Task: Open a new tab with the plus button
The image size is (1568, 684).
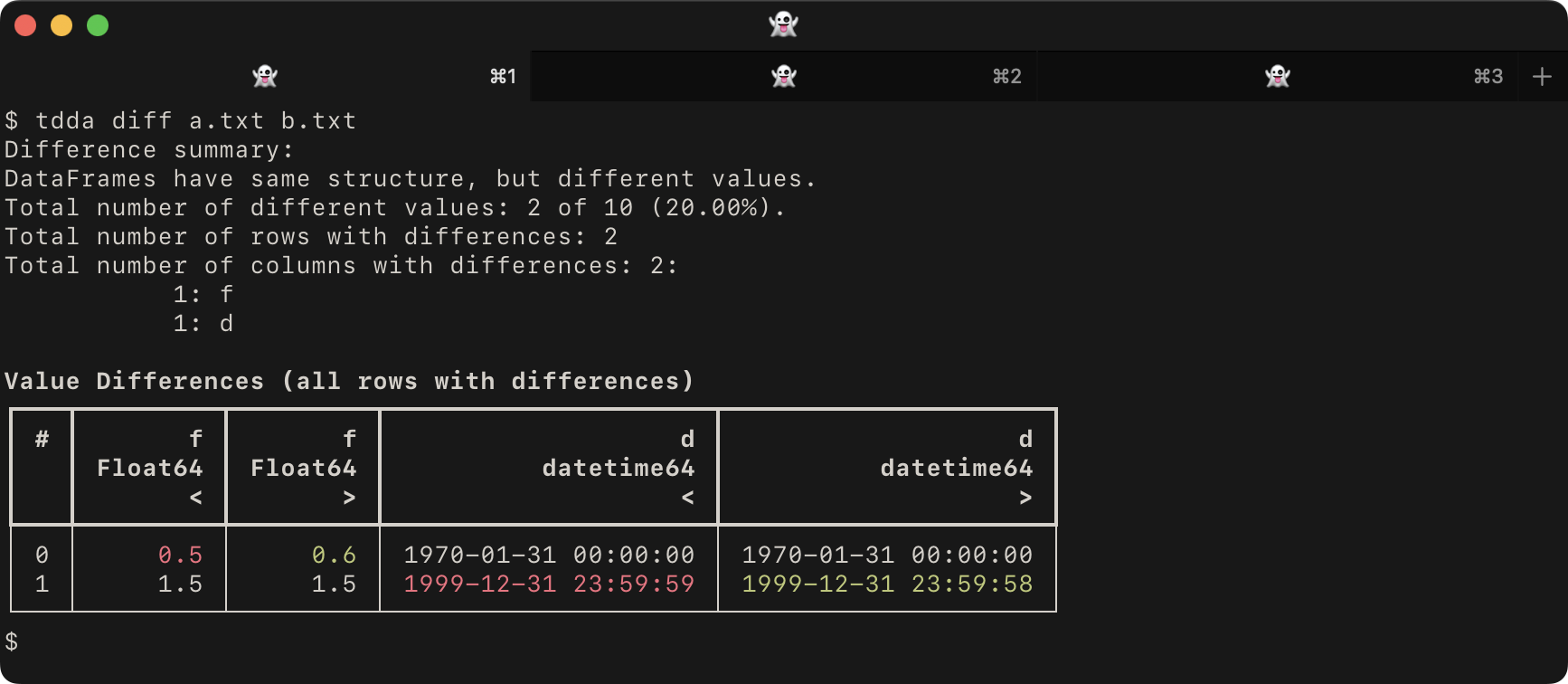Action: point(1543,77)
